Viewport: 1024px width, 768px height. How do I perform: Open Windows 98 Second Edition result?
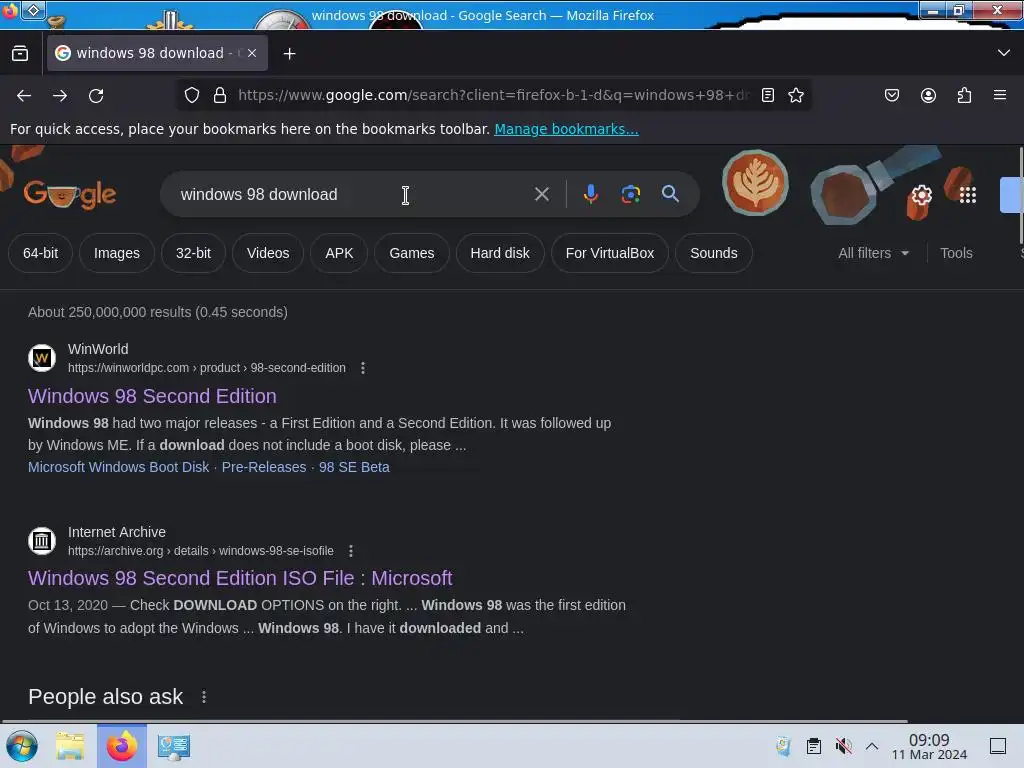pyautogui.click(x=152, y=396)
